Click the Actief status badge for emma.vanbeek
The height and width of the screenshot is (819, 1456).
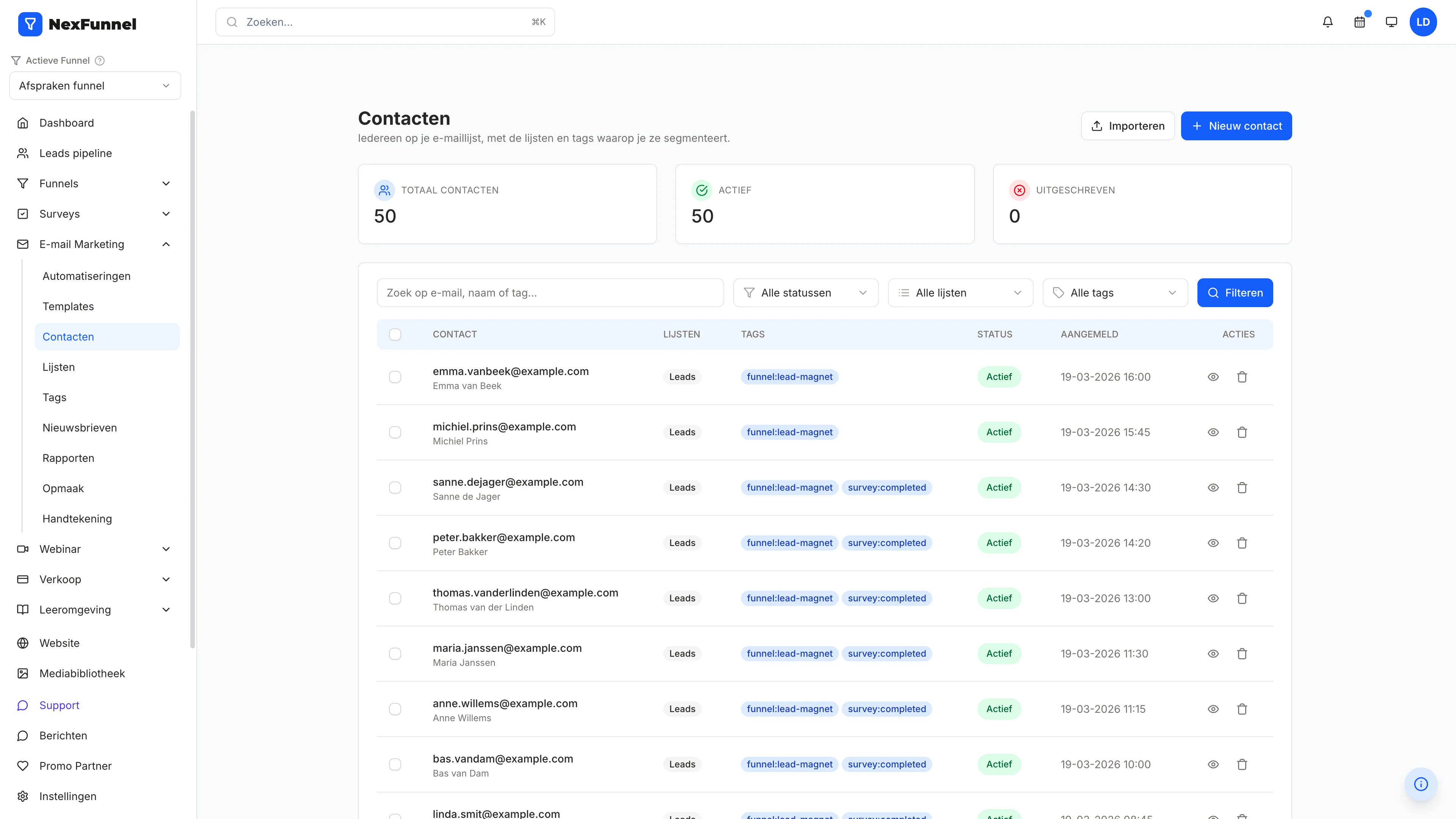[x=999, y=377]
